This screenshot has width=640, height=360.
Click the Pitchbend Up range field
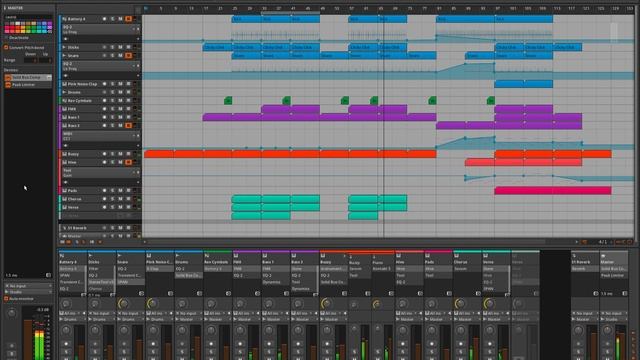point(45,60)
